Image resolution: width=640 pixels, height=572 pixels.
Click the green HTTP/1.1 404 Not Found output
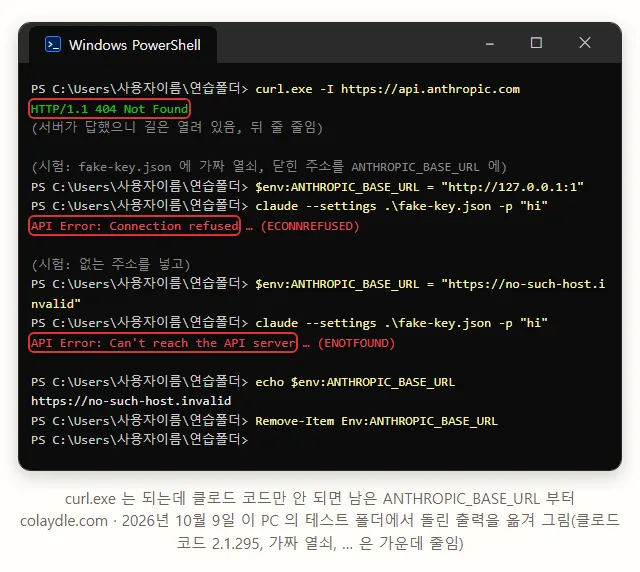pos(109,109)
